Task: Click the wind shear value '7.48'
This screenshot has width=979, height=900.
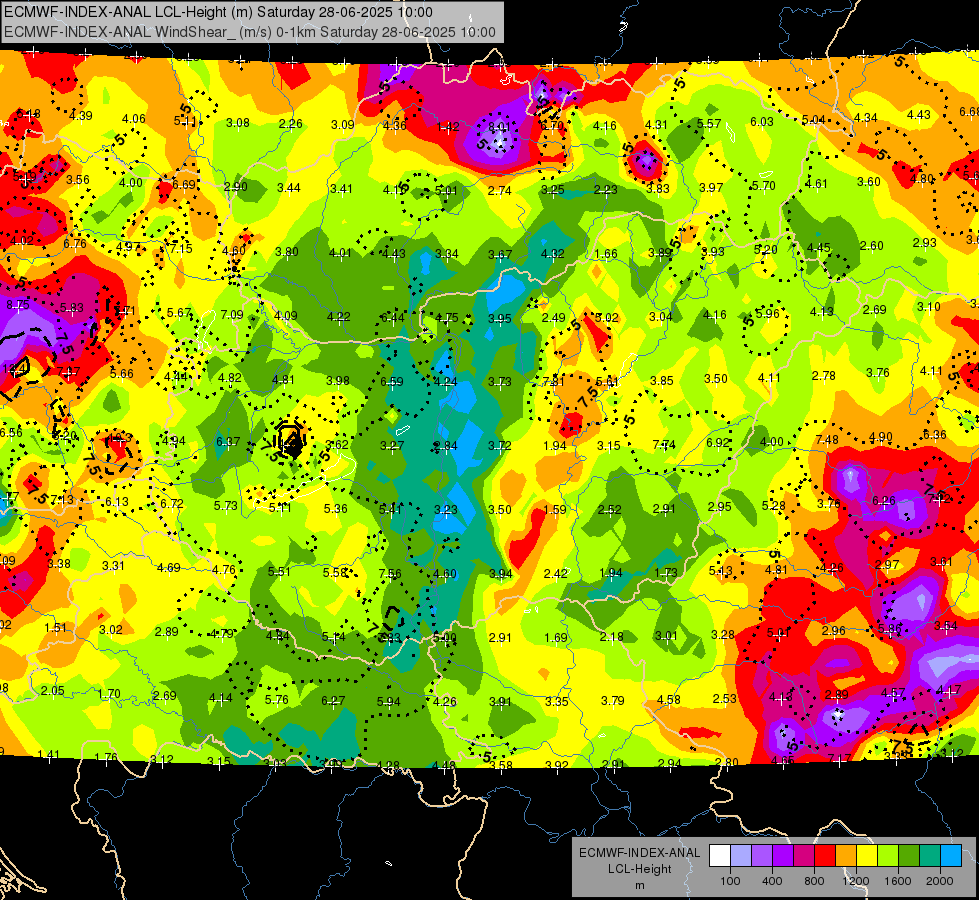Action: pos(827,440)
